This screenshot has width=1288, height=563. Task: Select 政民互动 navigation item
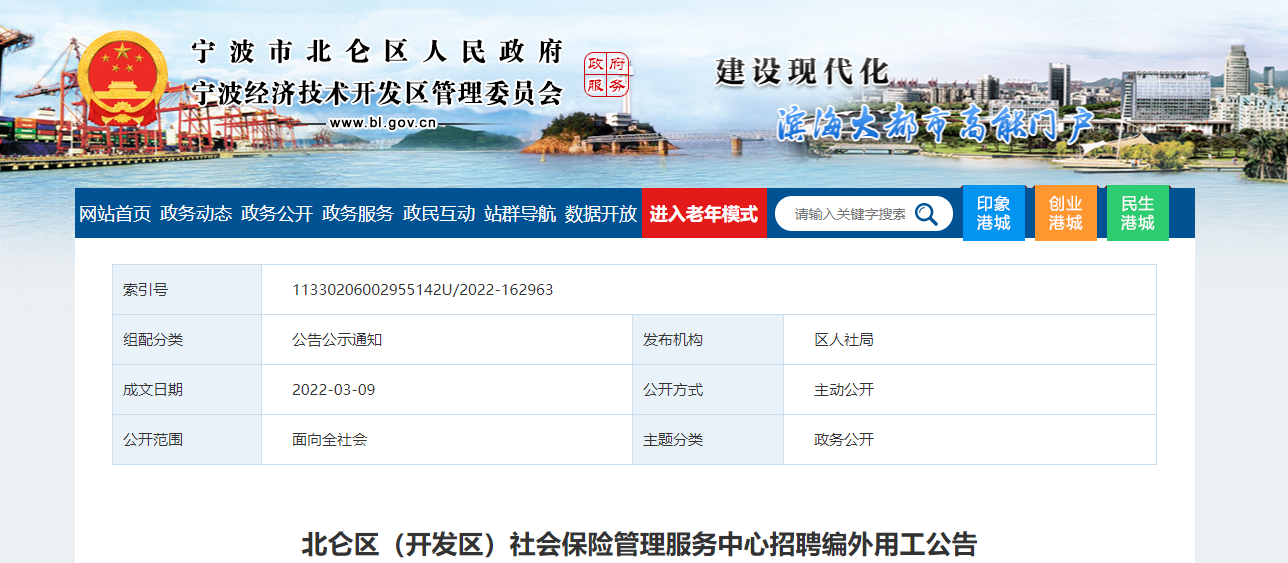pyautogui.click(x=439, y=214)
